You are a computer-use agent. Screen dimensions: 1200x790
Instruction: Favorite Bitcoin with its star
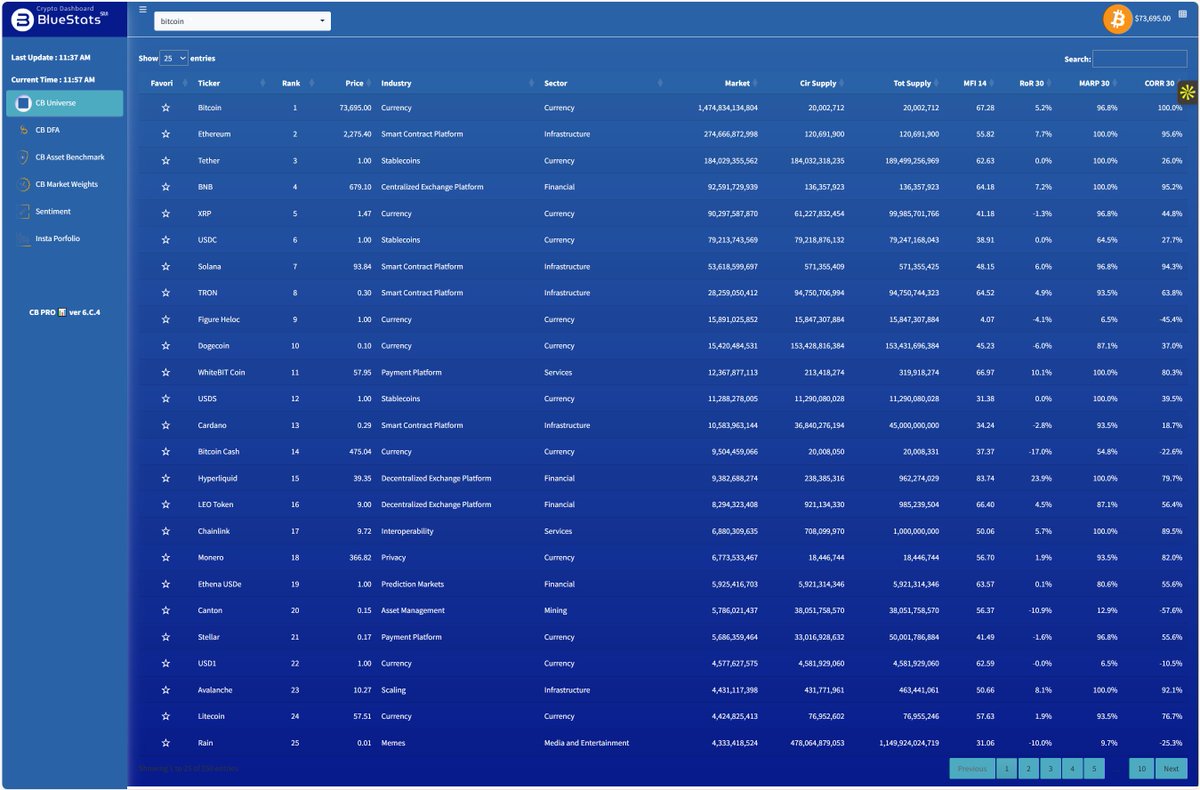[166, 107]
